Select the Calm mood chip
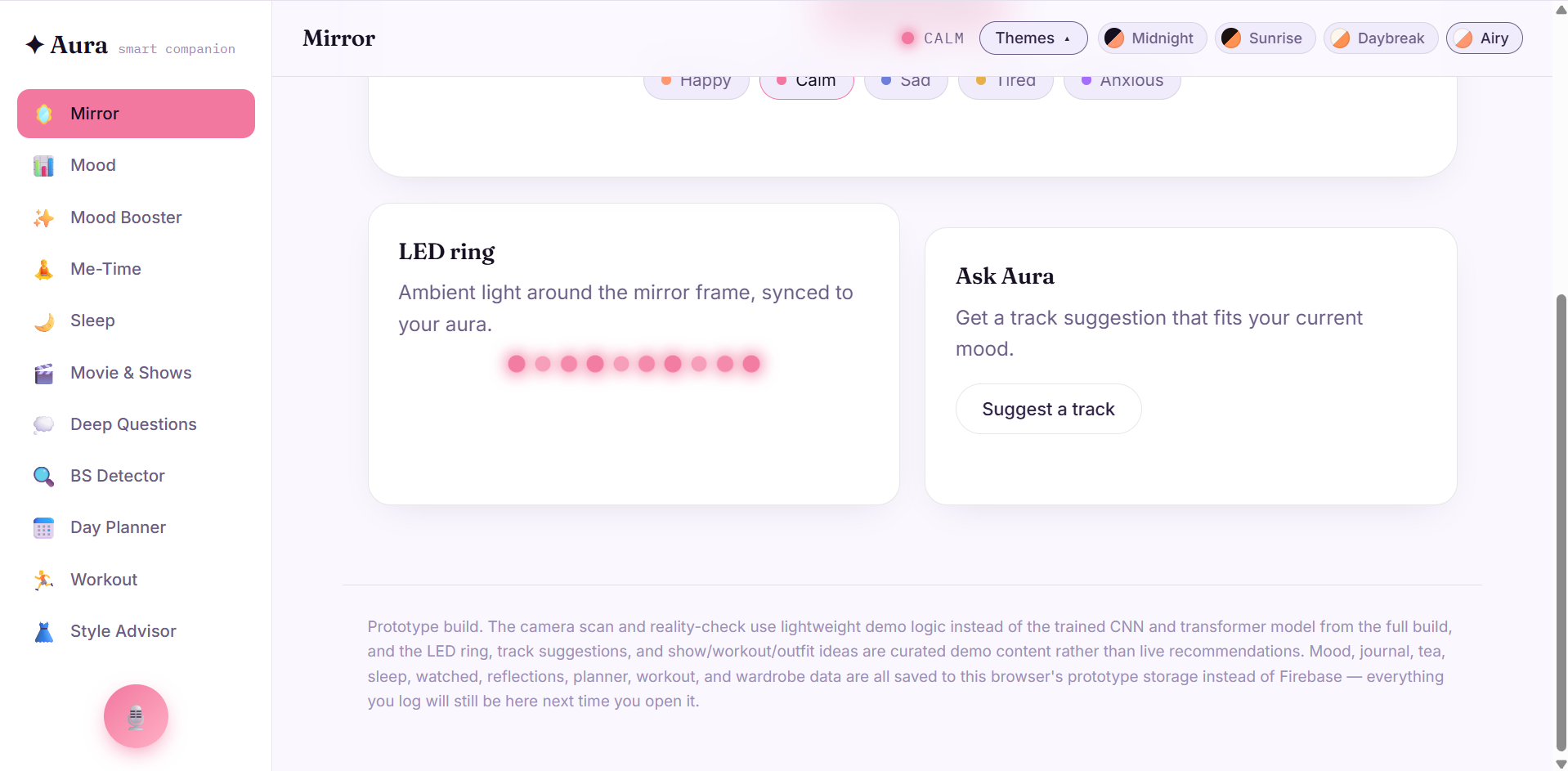 807,83
